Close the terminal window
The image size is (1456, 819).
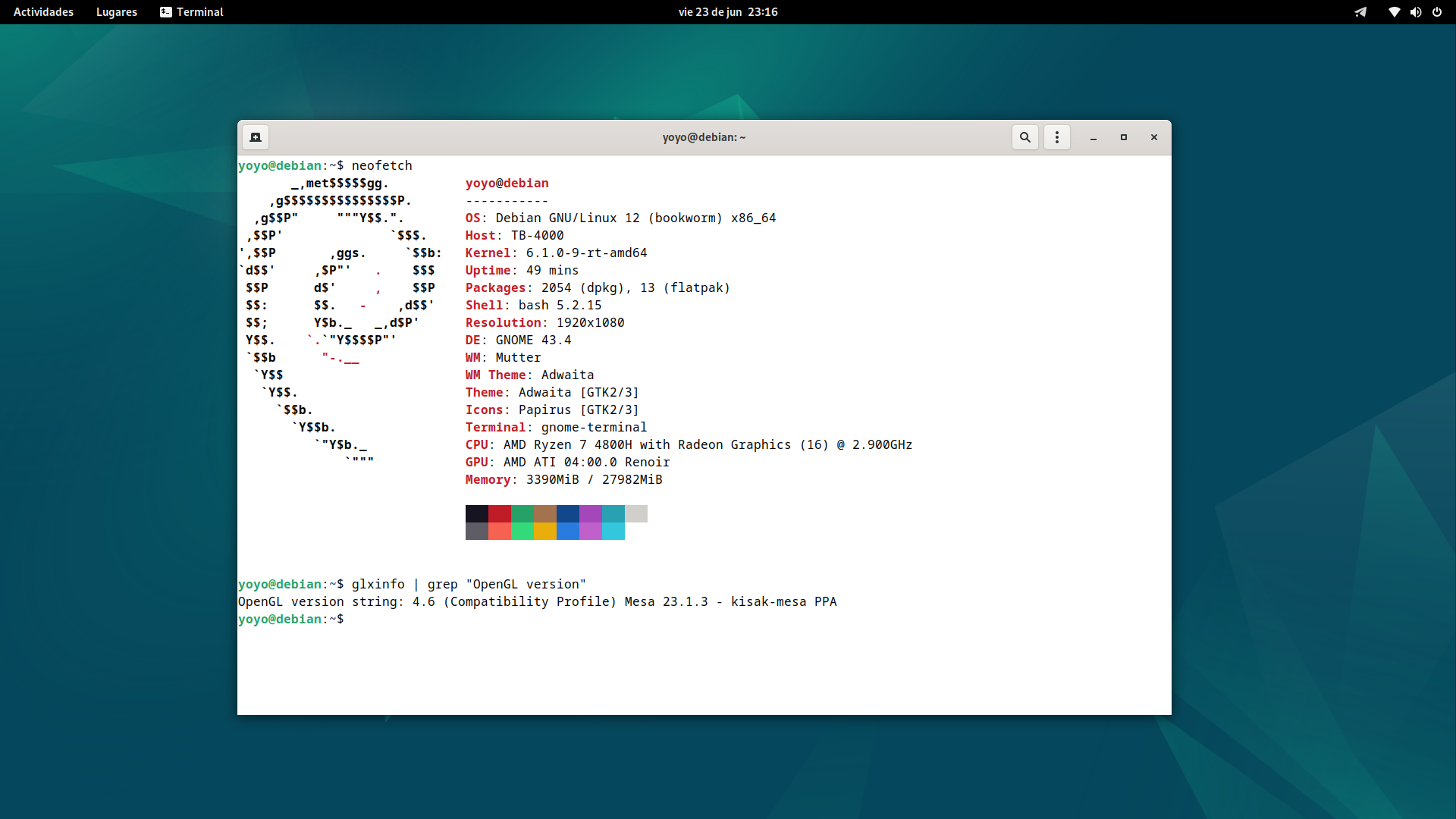coord(1153,137)
